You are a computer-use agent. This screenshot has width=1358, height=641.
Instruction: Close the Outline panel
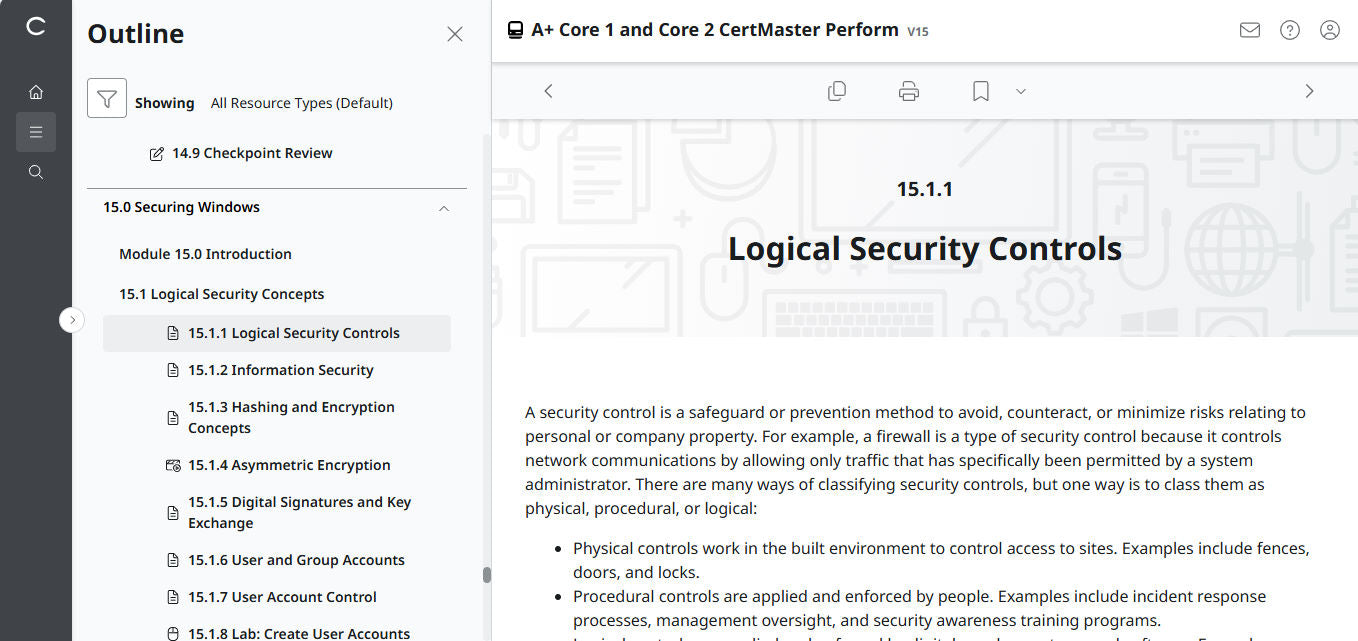[455, 34]
